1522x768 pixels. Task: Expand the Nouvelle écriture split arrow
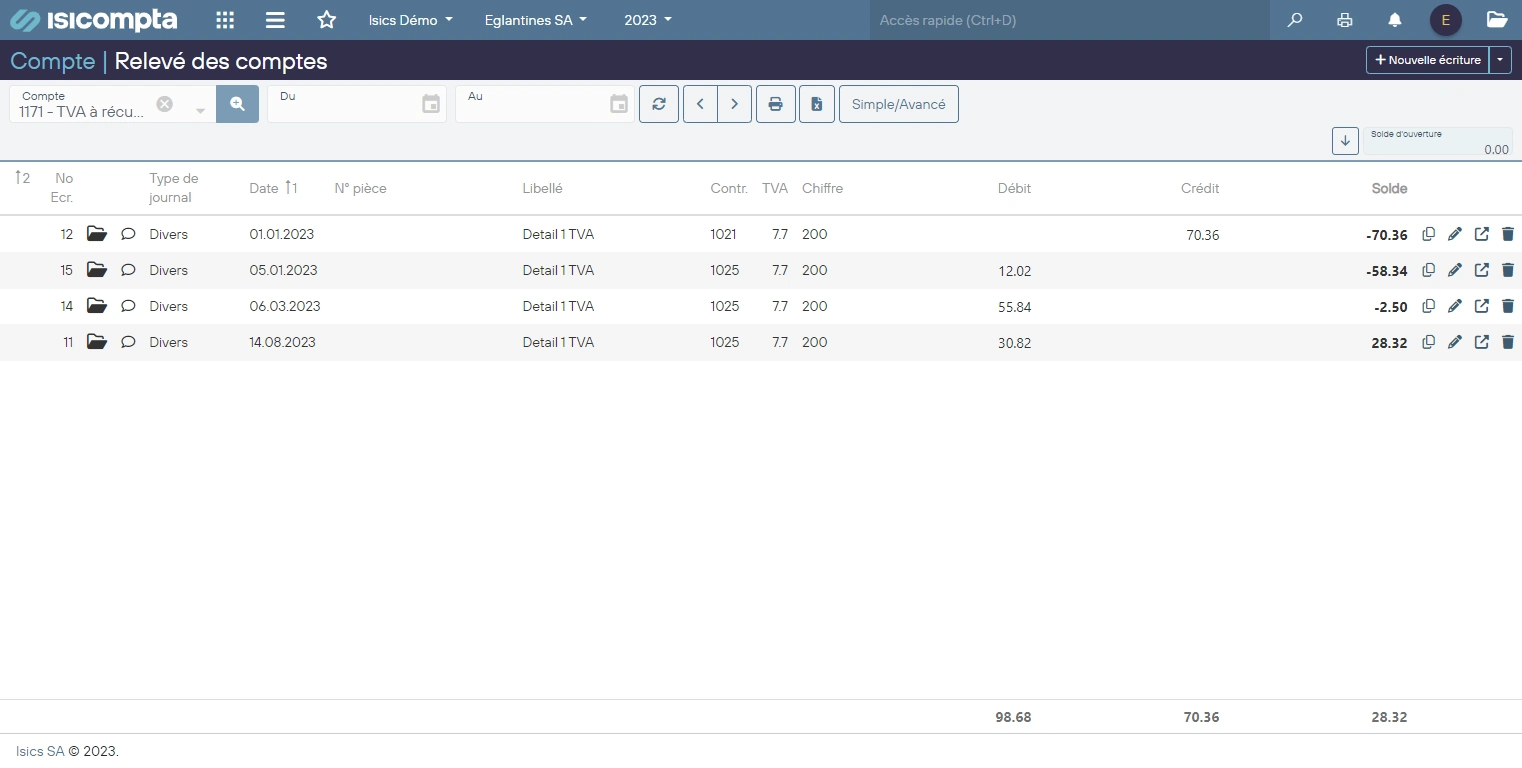[1500, 60]
